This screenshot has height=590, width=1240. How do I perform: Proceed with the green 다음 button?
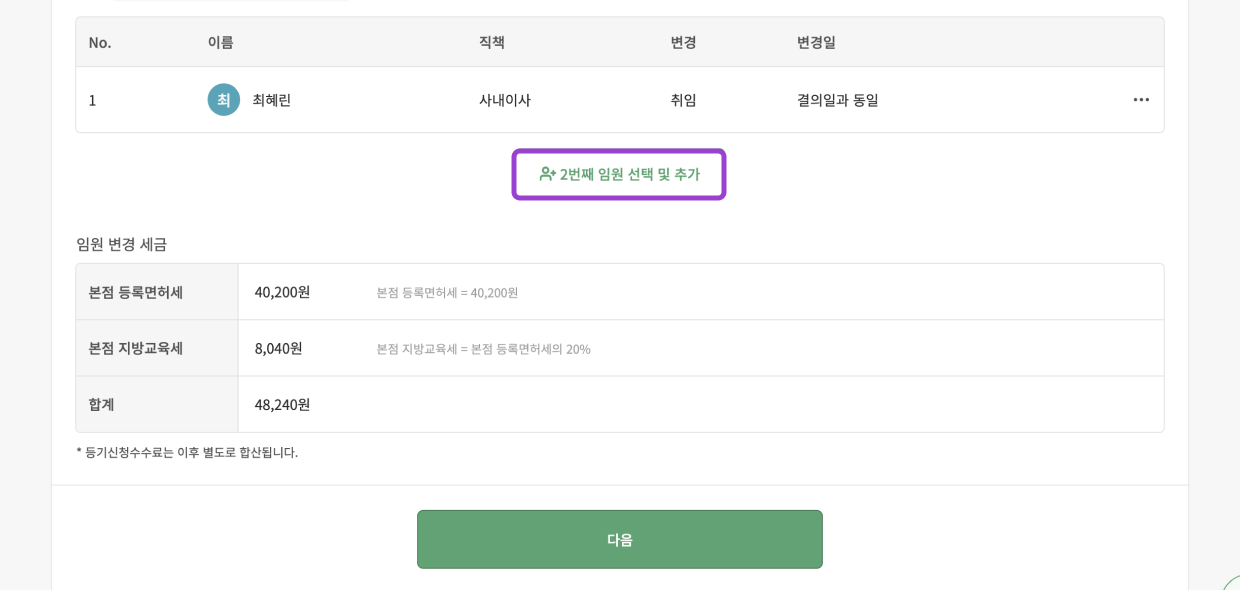coord(620,539)
